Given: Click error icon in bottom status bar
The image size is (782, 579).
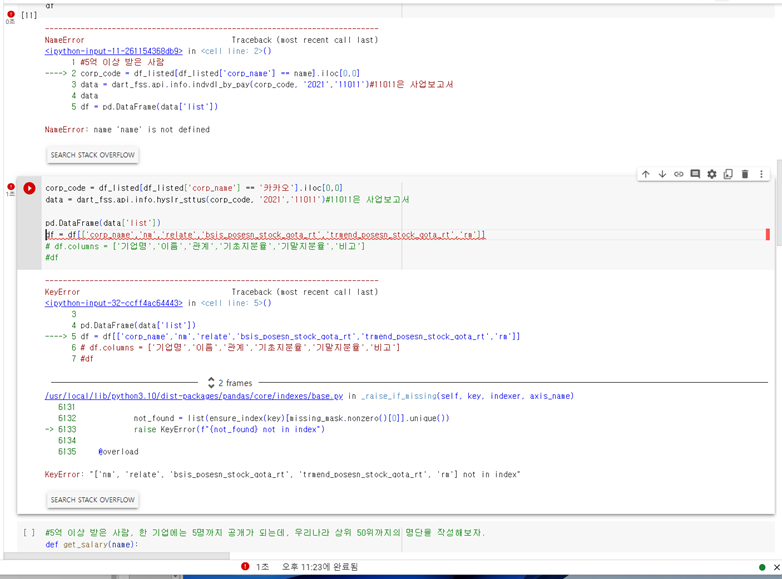Looking at the screenshot, I should coord(245,566).
